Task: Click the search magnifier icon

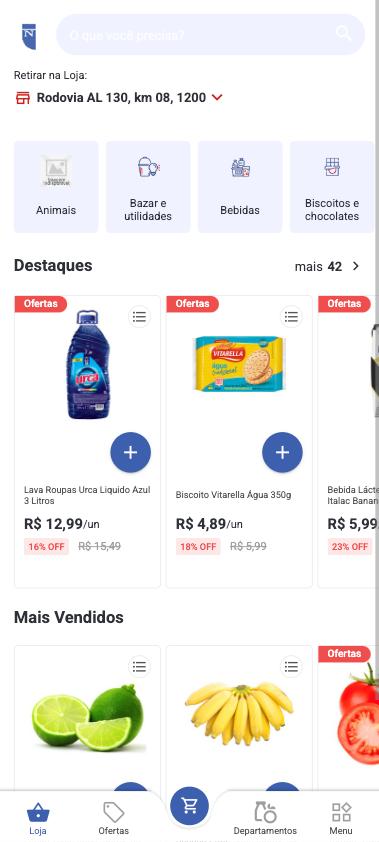Action: click(x=344, y=33)
